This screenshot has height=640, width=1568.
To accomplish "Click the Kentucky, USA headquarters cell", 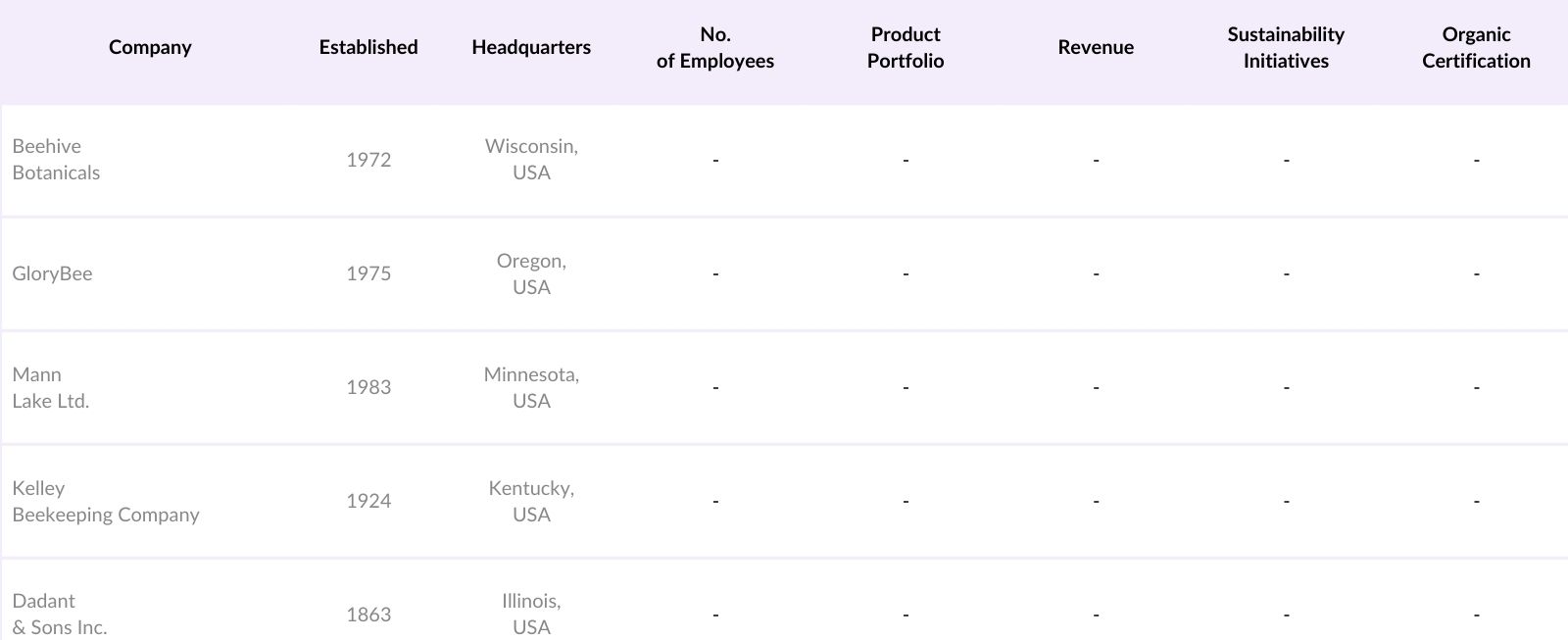I will [x=531, y=501].
